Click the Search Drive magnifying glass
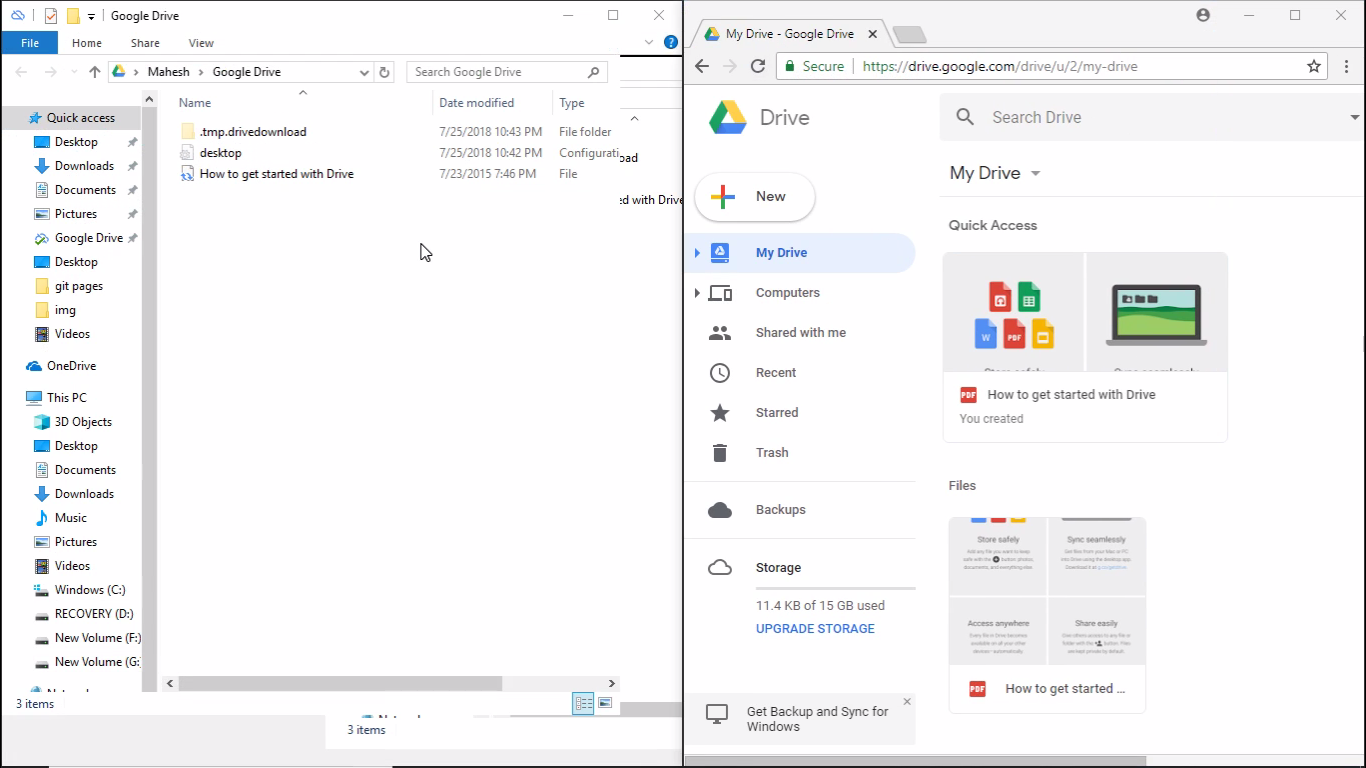Viewport: 1366px width, 768px height. click(x=963, y=116)
